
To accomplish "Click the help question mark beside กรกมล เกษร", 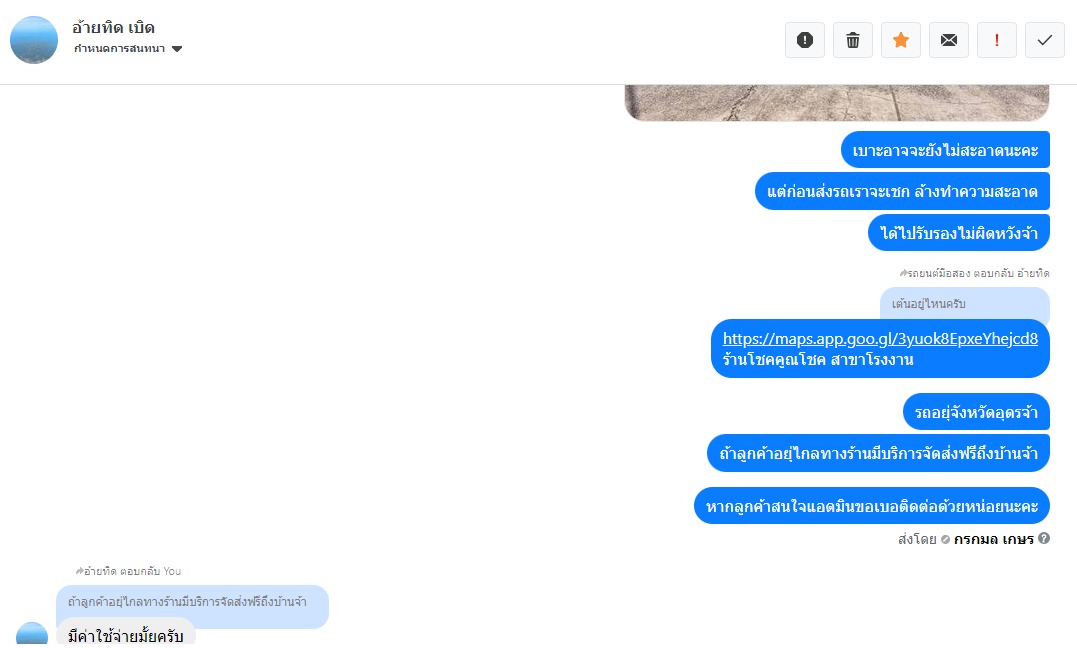I will coord(1044,538).
